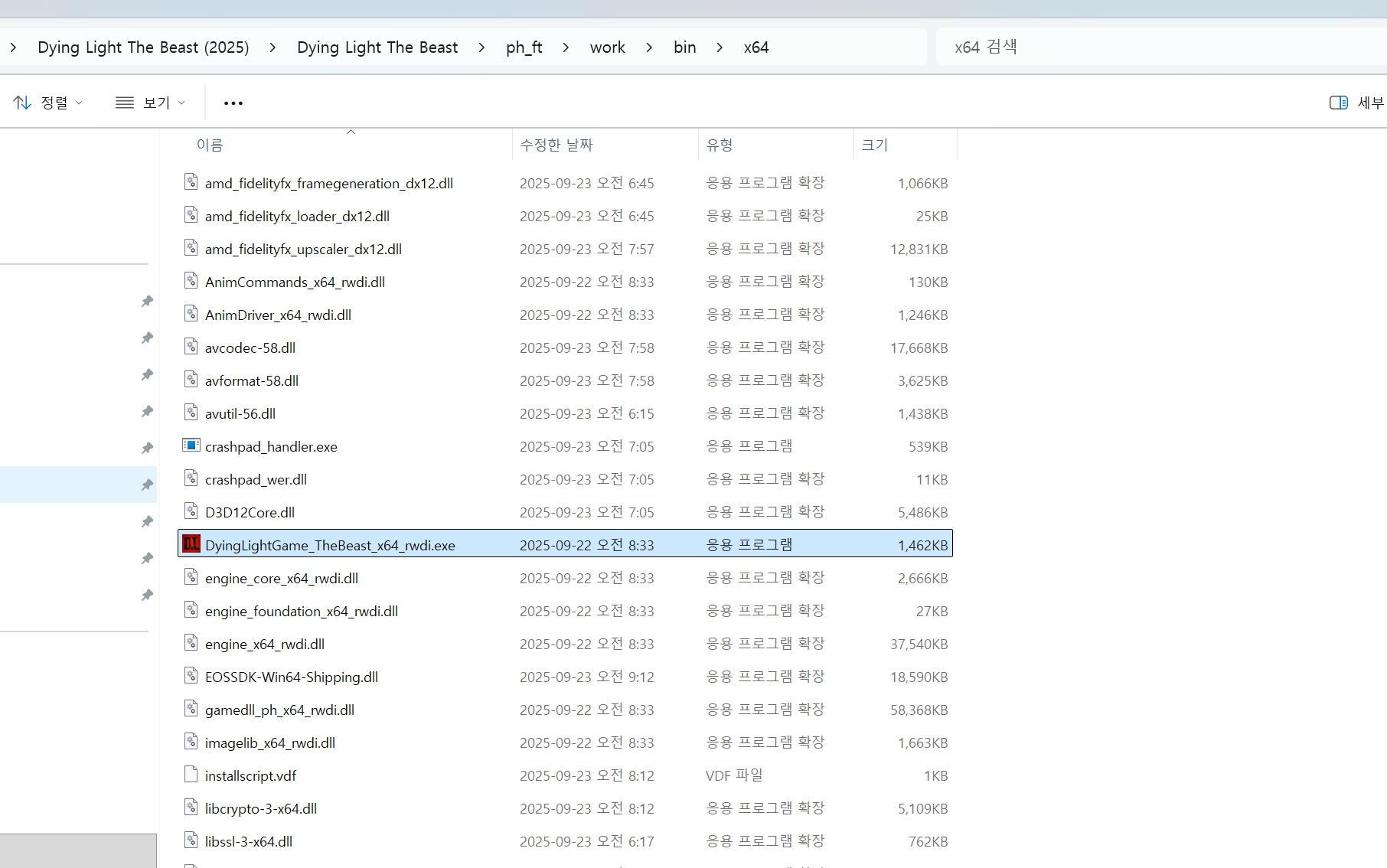Click the 58,368KB size value
Viewport: 1387px width, 868px height.
(919, 710)
